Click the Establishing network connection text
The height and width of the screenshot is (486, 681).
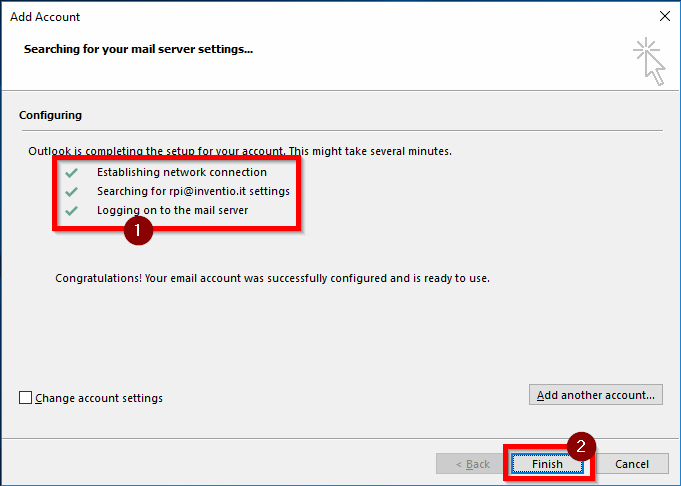181,172
